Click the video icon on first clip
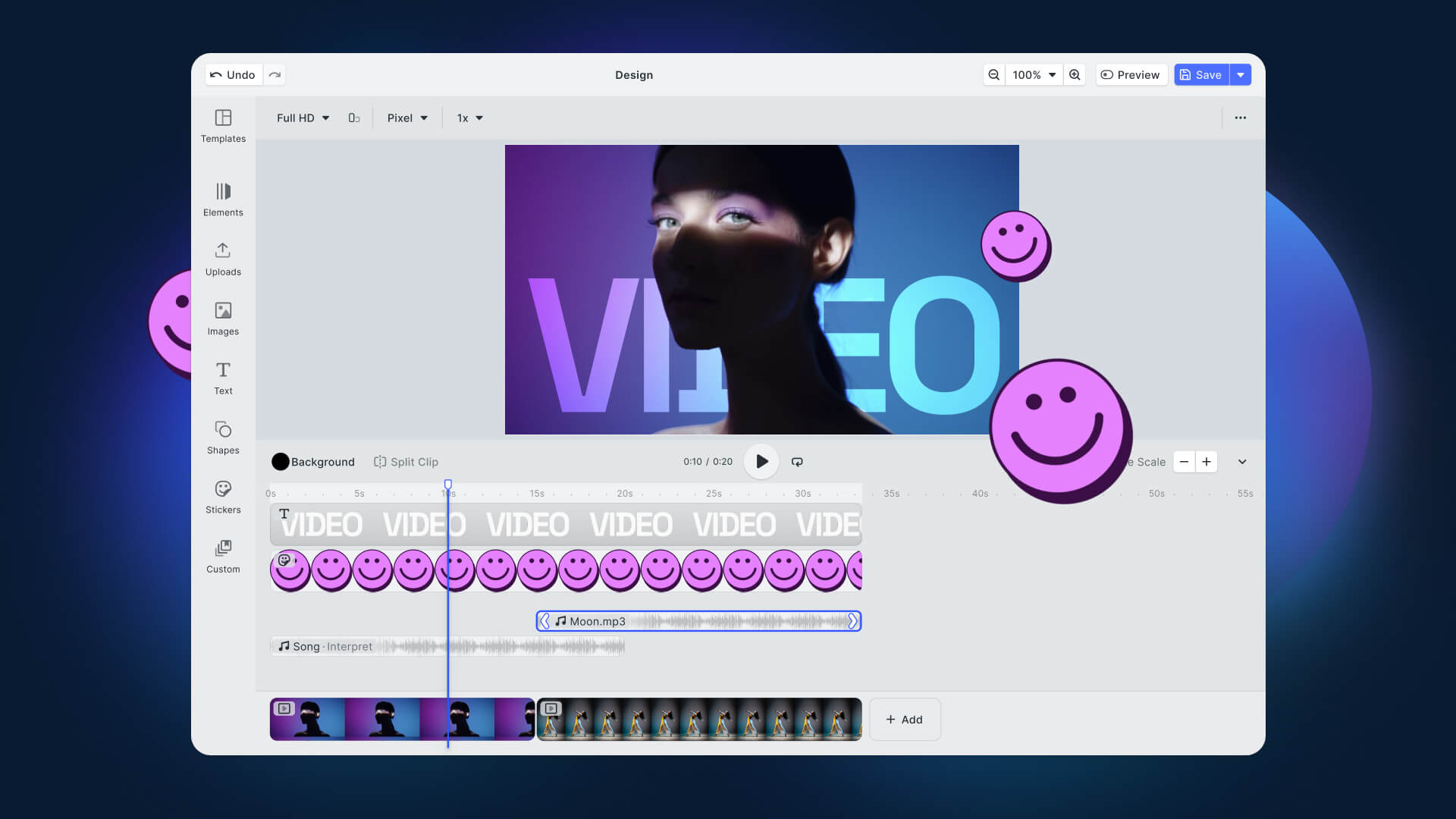 pos(284,708)
